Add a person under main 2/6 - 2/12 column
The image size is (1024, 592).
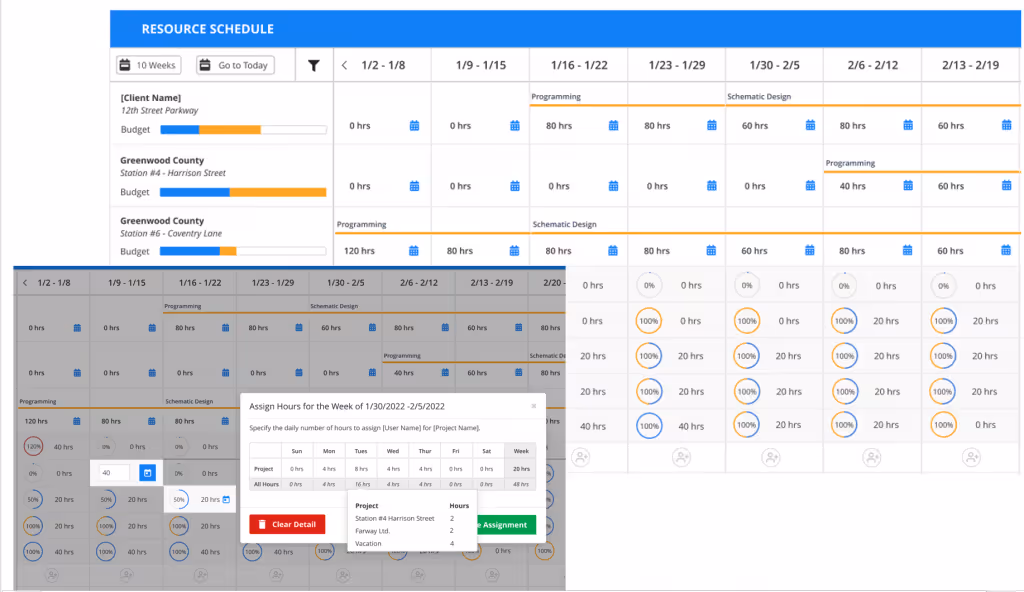pos(872,457)
